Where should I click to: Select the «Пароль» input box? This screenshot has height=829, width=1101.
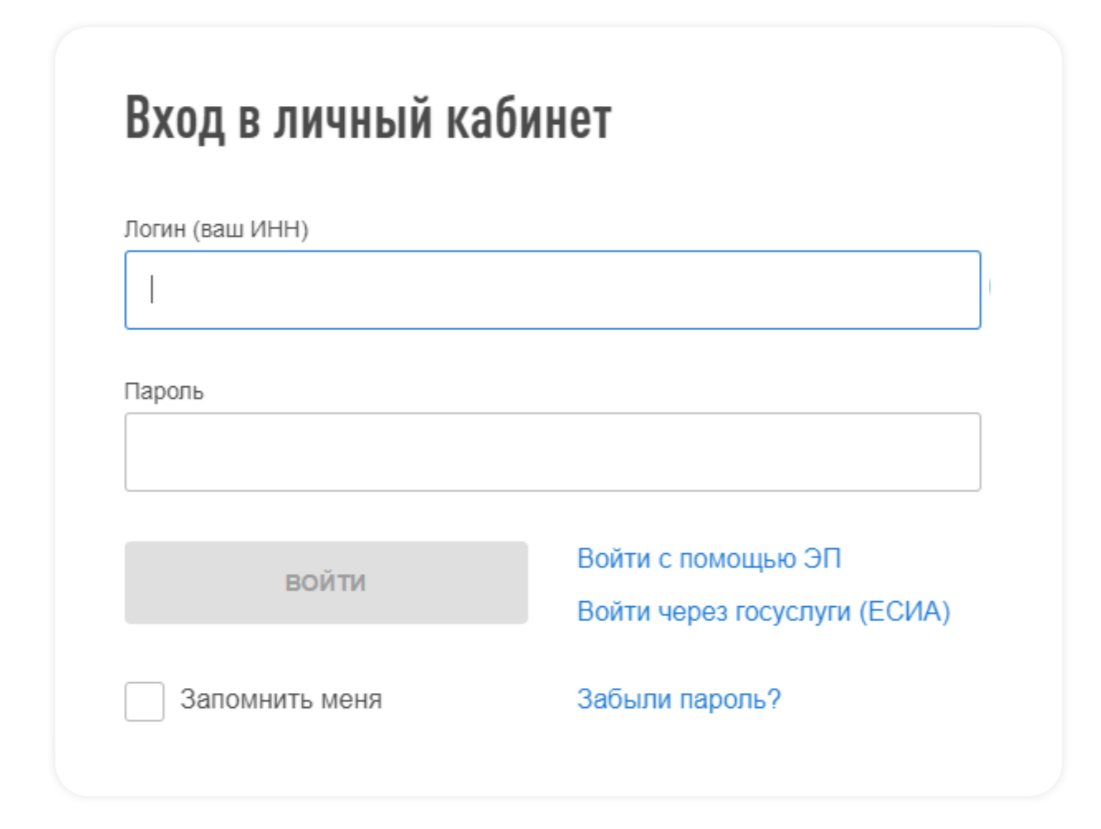[553, 452]
